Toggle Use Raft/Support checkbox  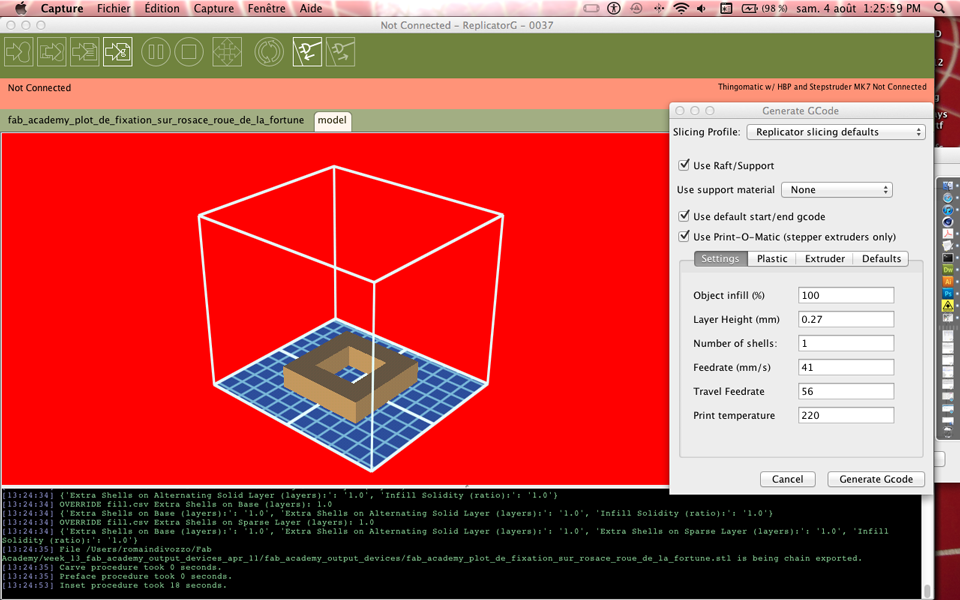[x=684, y=165]
